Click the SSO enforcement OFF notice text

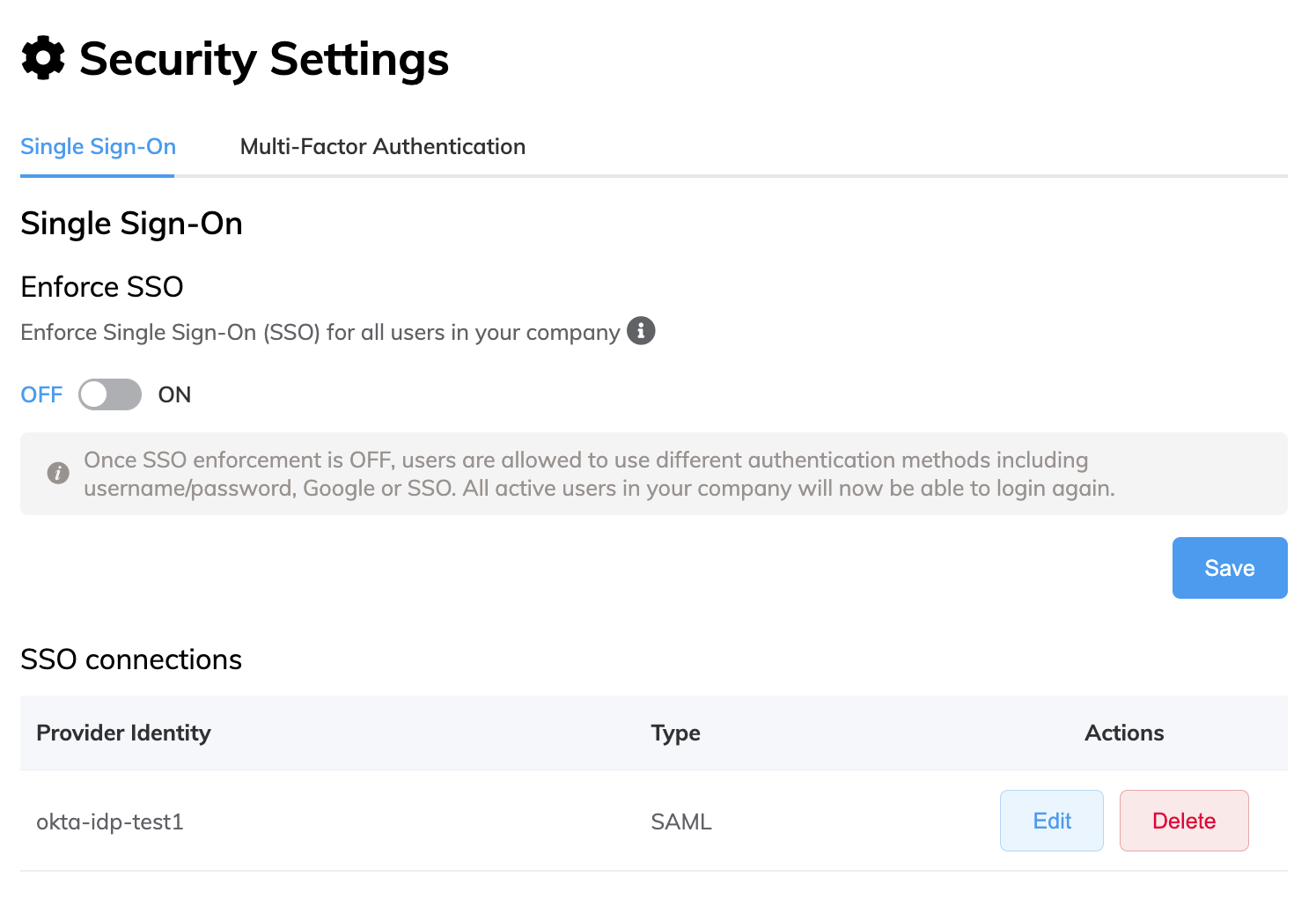[599, 474]
